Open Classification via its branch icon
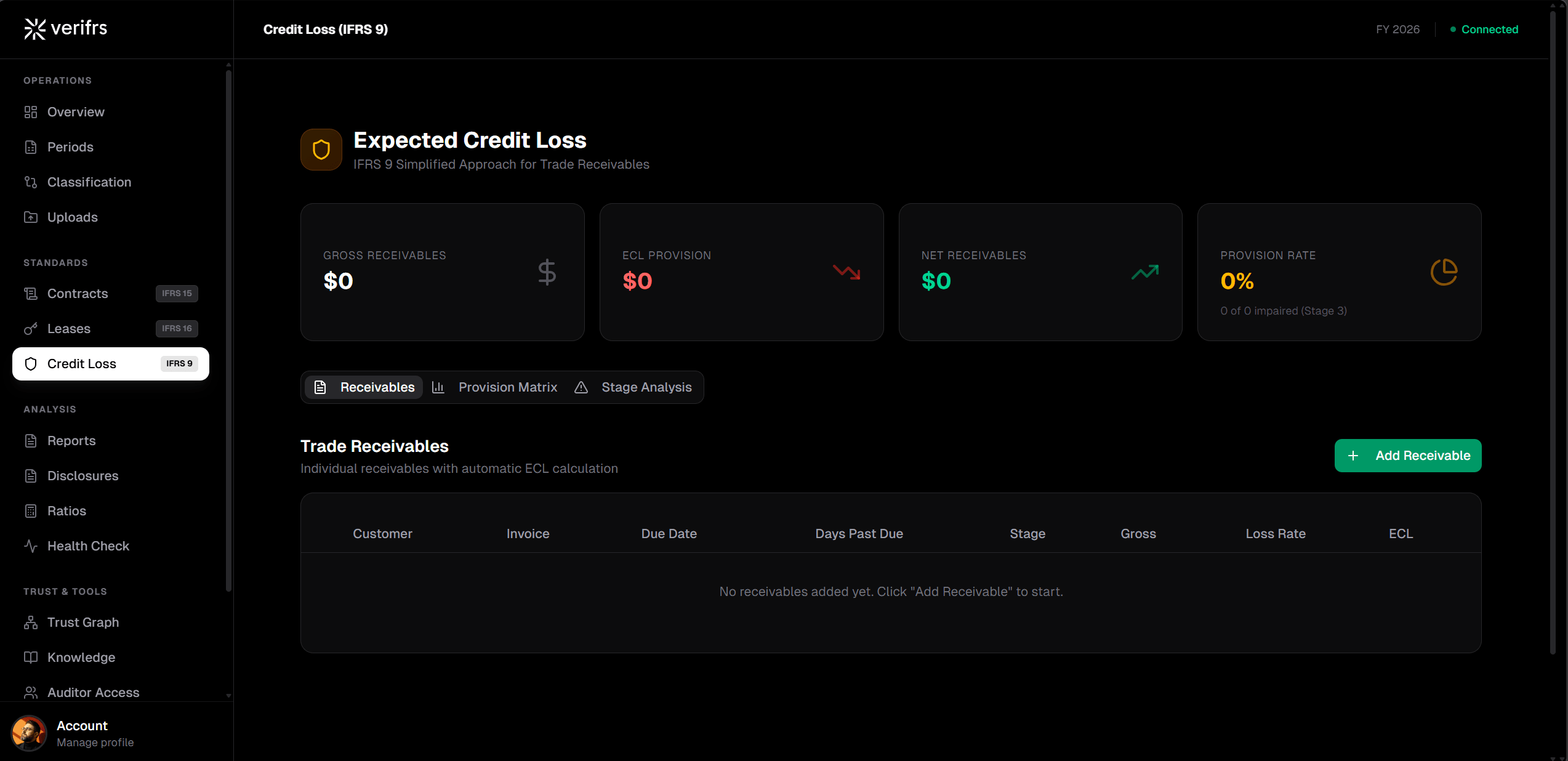 point(31,182)
